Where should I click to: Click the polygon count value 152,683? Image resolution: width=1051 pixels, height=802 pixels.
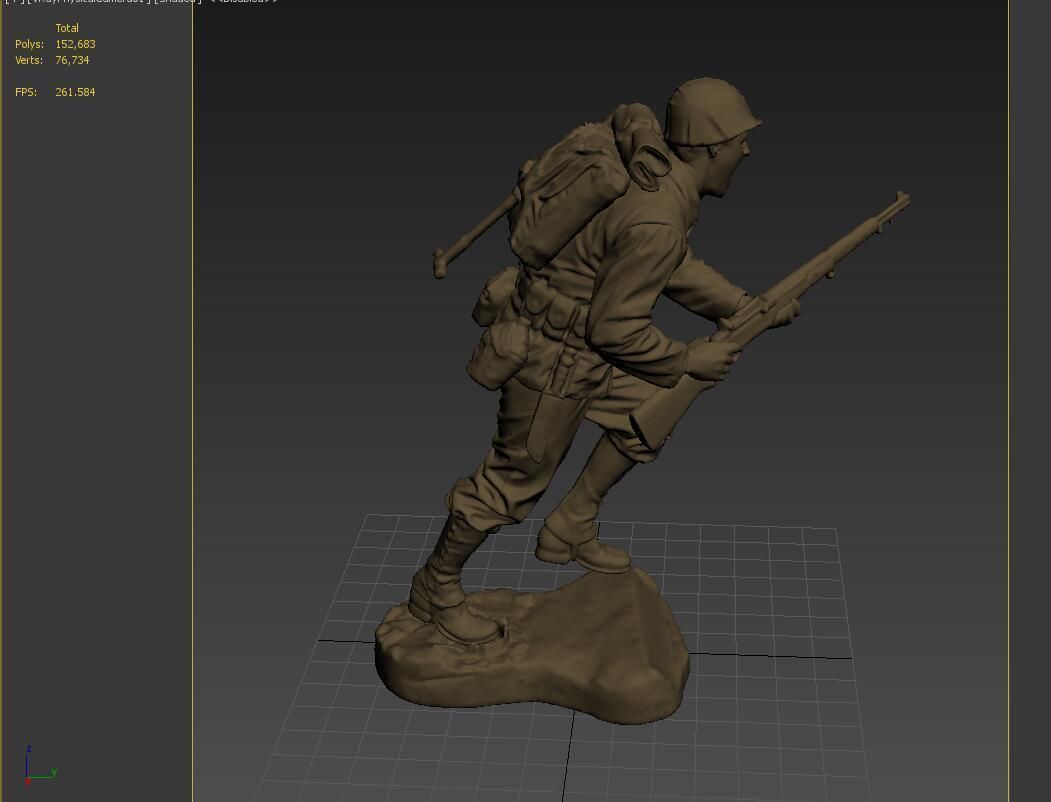(x=75, y=44)
